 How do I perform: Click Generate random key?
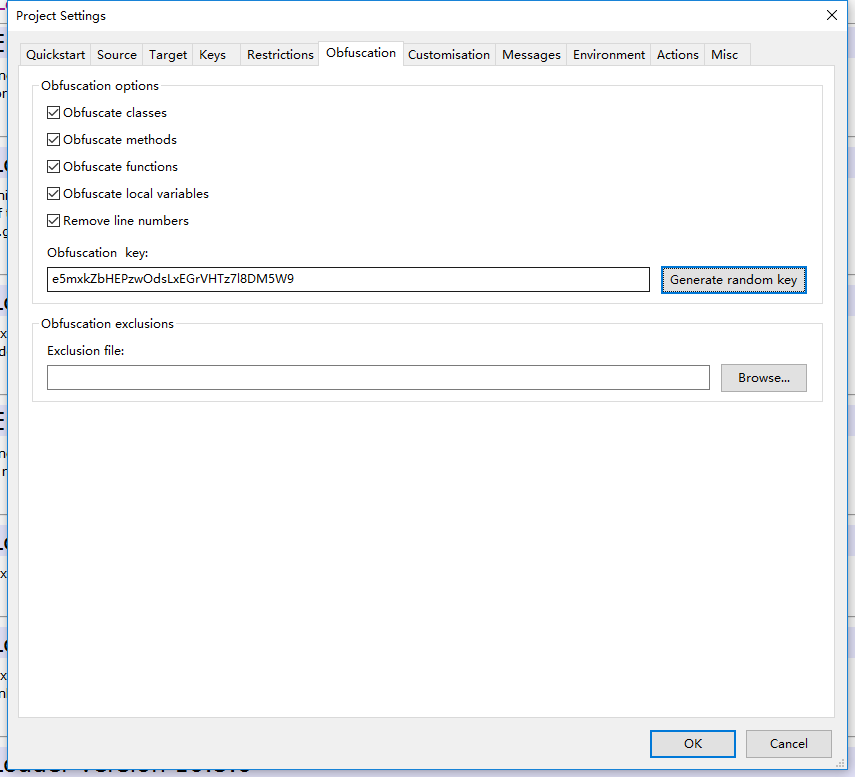click(733, 280)
